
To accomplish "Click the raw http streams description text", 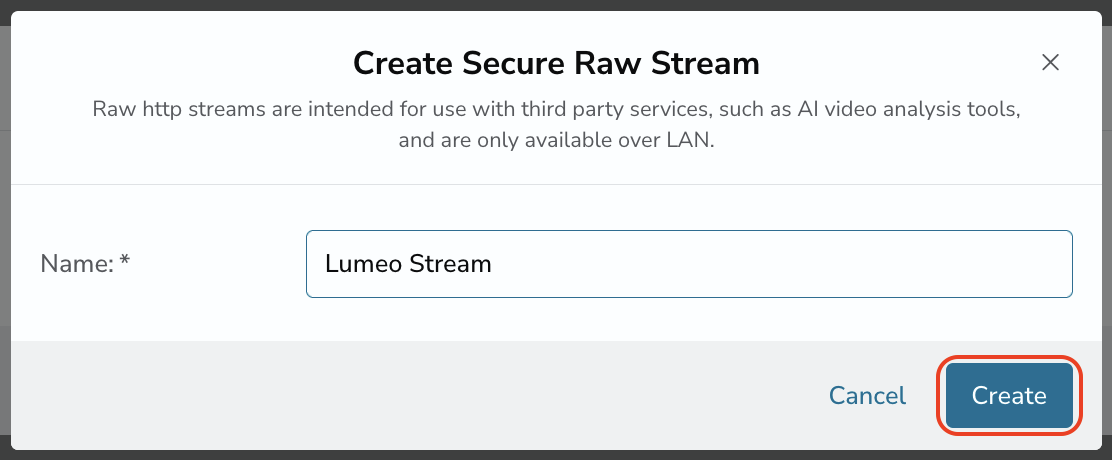I will [556, 125].
